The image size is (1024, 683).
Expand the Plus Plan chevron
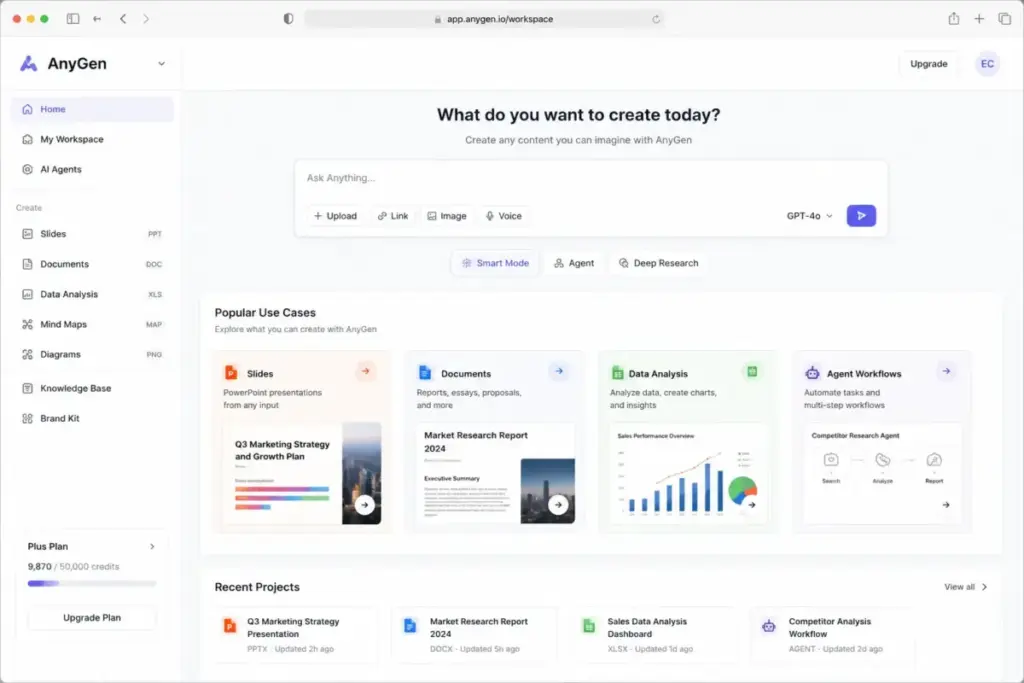[x=152, y=547]
